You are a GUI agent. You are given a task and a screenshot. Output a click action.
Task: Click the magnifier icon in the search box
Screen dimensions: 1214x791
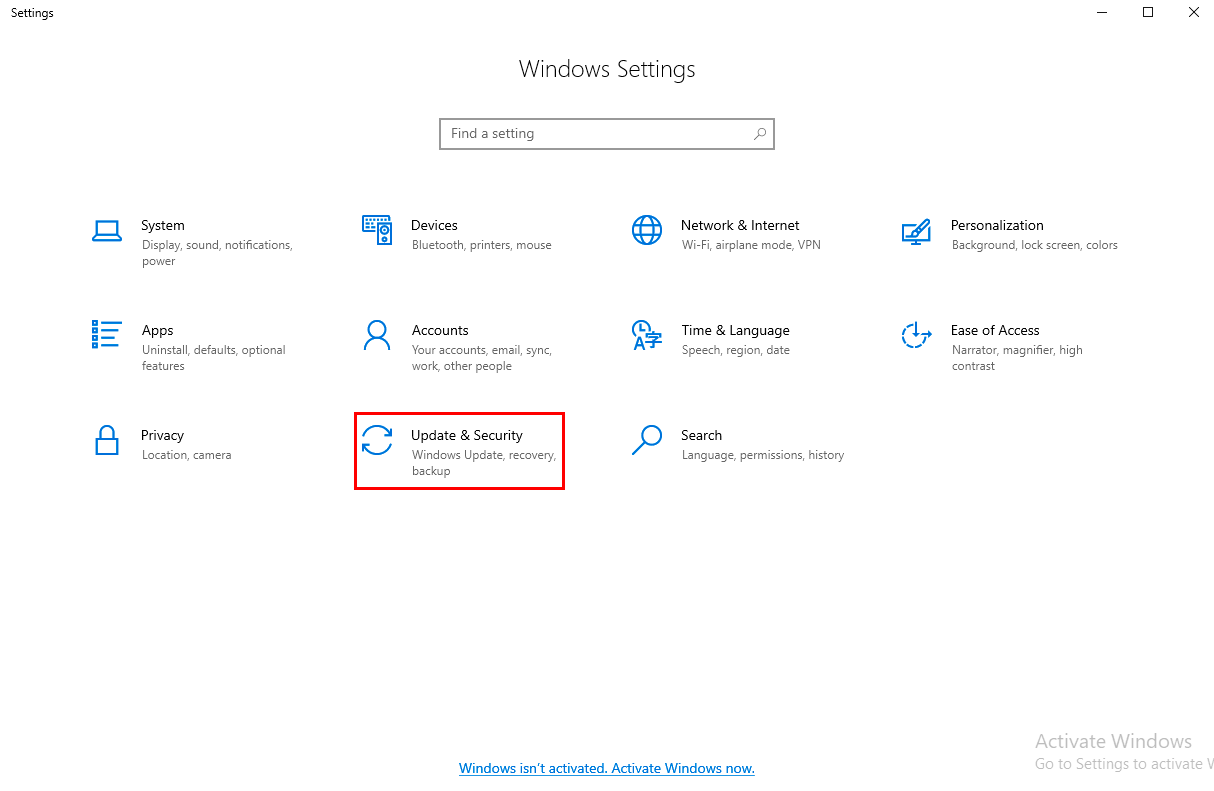(x=760, y=133)
